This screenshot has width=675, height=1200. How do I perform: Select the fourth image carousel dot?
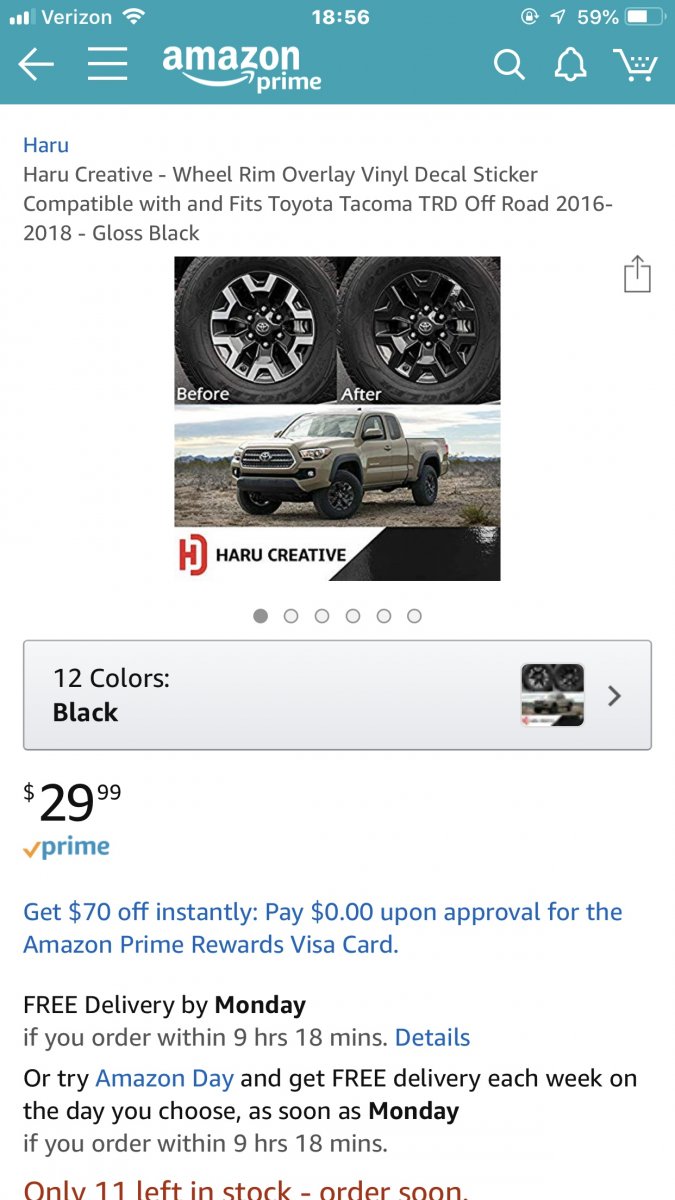(353, 616)
